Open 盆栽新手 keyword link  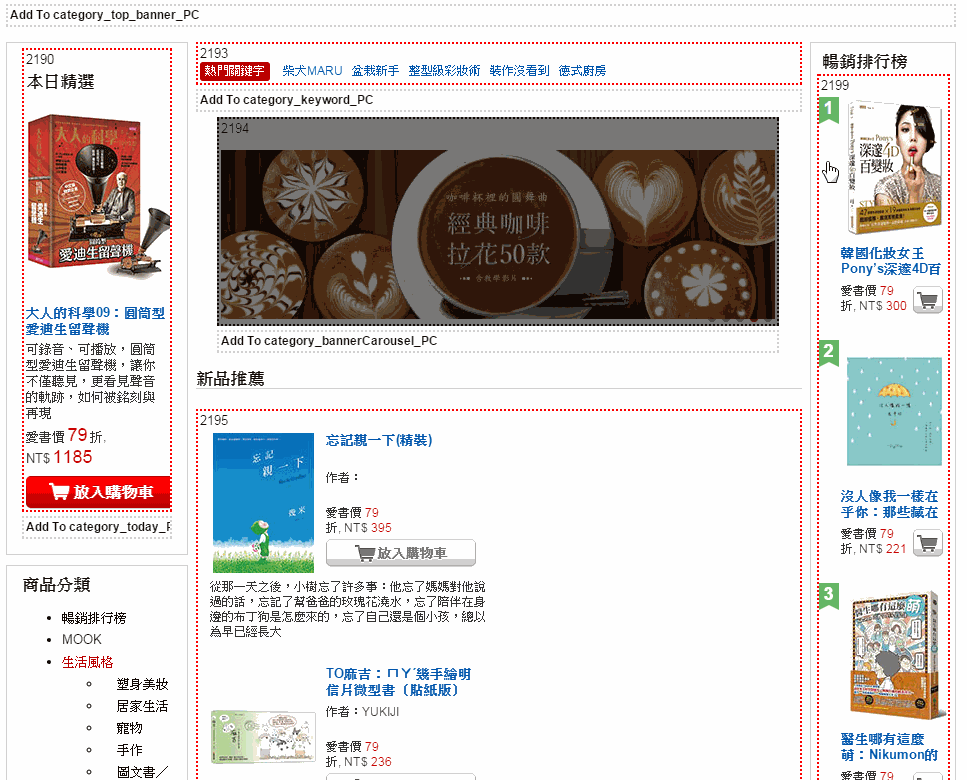375,71
